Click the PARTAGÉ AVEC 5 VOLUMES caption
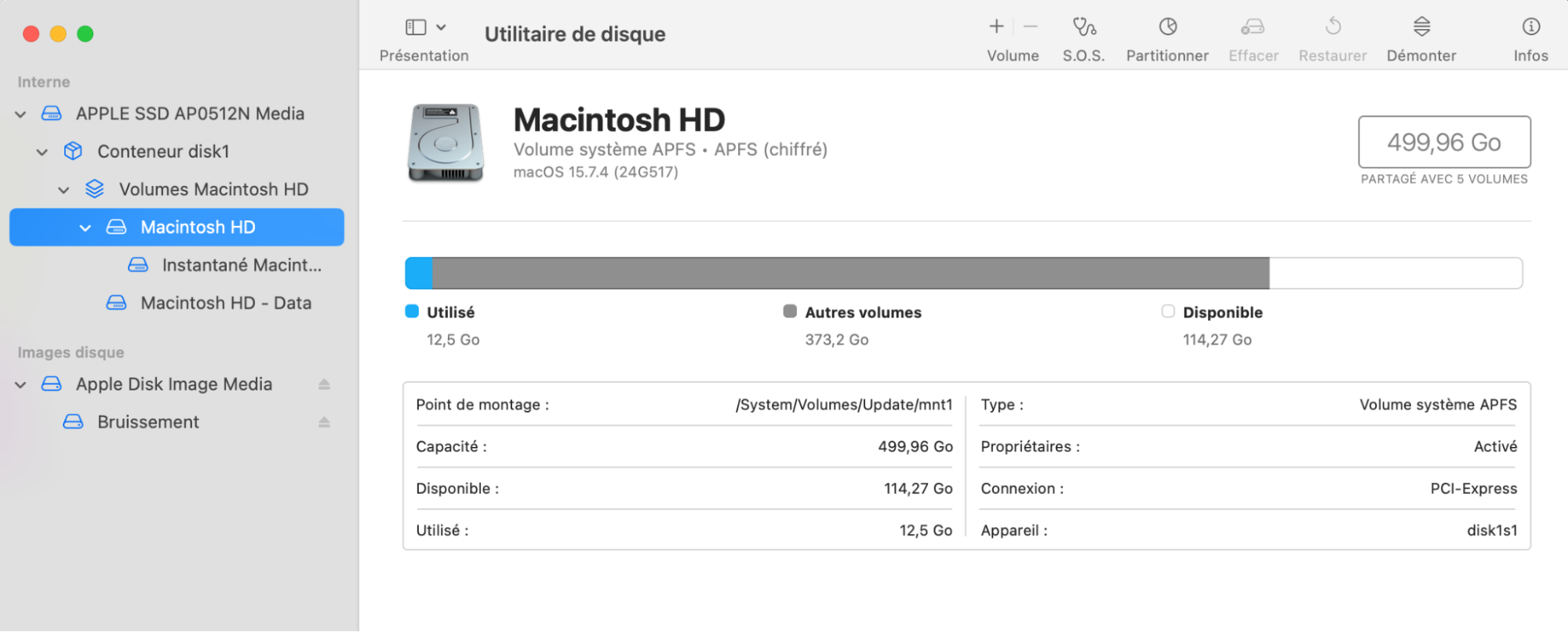This screenshot has width=1568, height=632. click(x=1444, y=179)
